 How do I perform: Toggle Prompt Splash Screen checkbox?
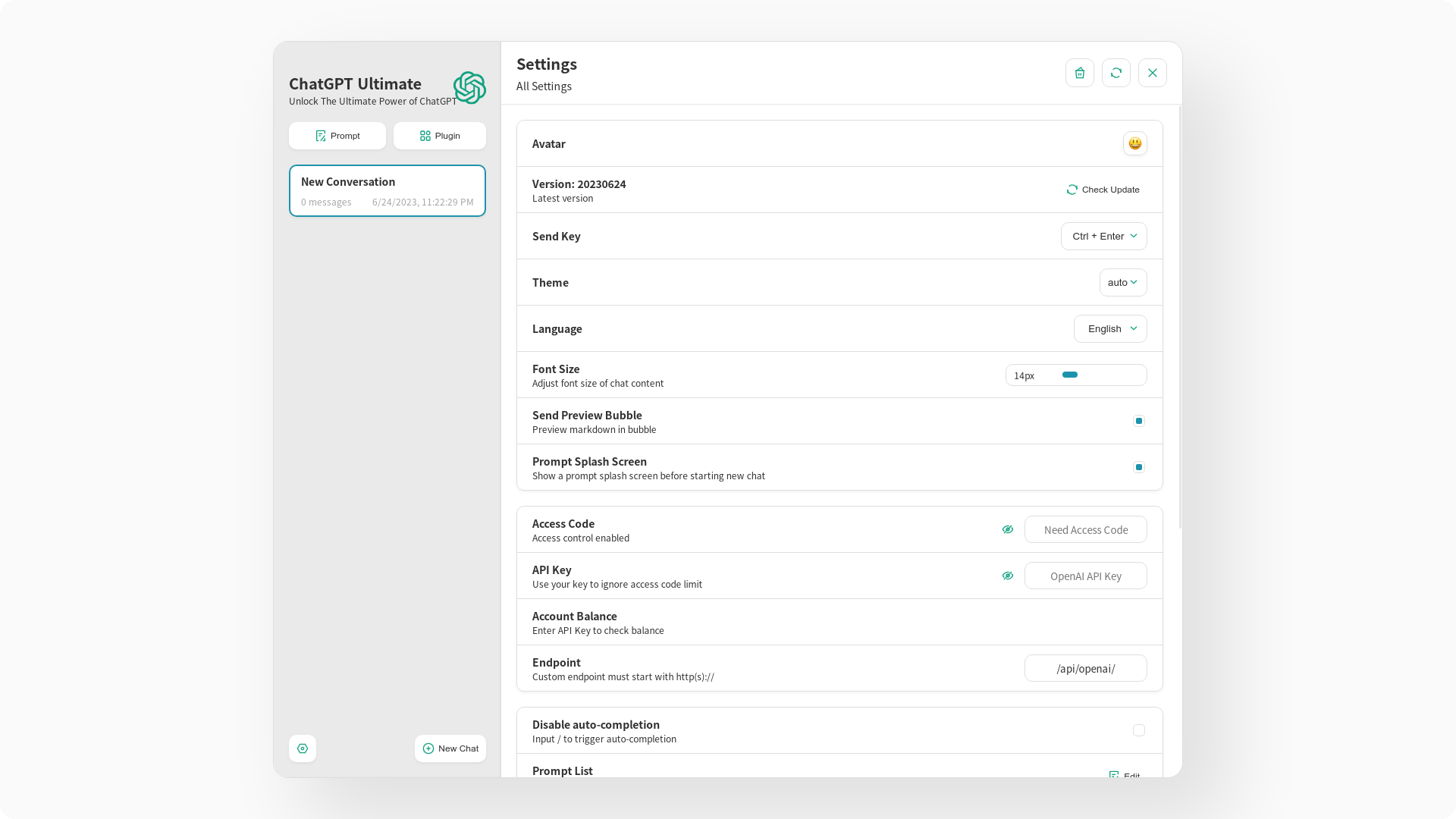(1139, 467)
